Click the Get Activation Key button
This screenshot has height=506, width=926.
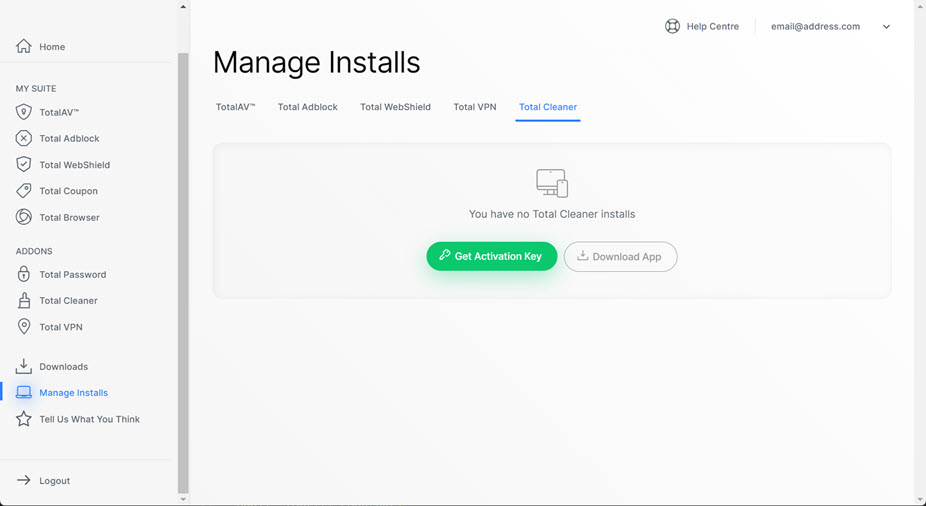coord(492,256)
